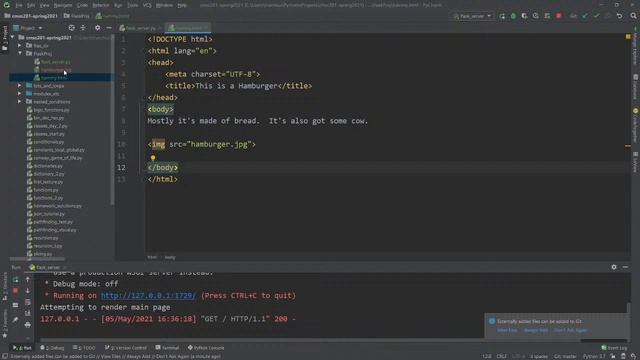640x360 pixels.
Task: Expand the files_etc folder in tree
Action: [x=20, y=46]
